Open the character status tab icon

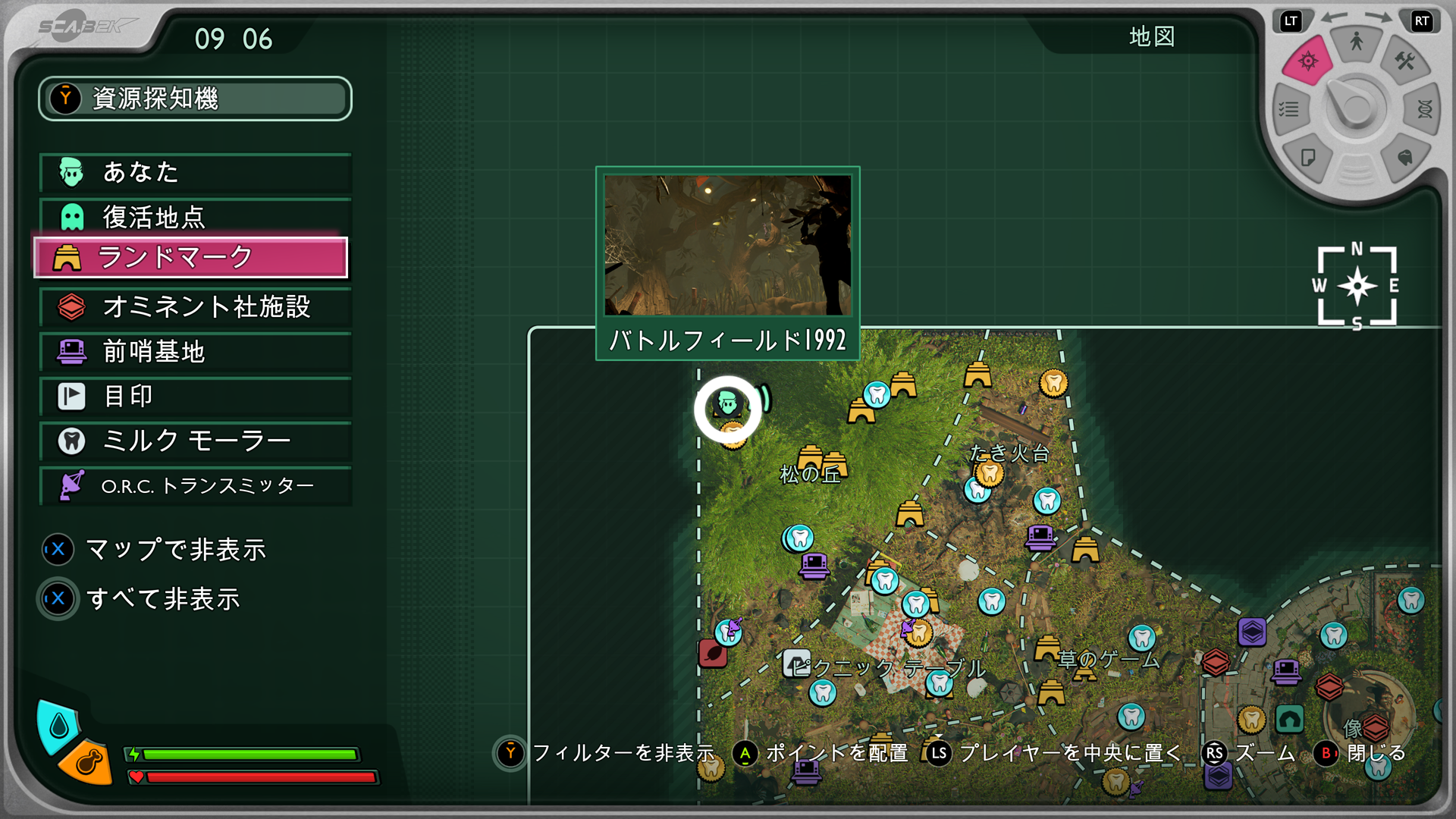(x=1357, y=42)
